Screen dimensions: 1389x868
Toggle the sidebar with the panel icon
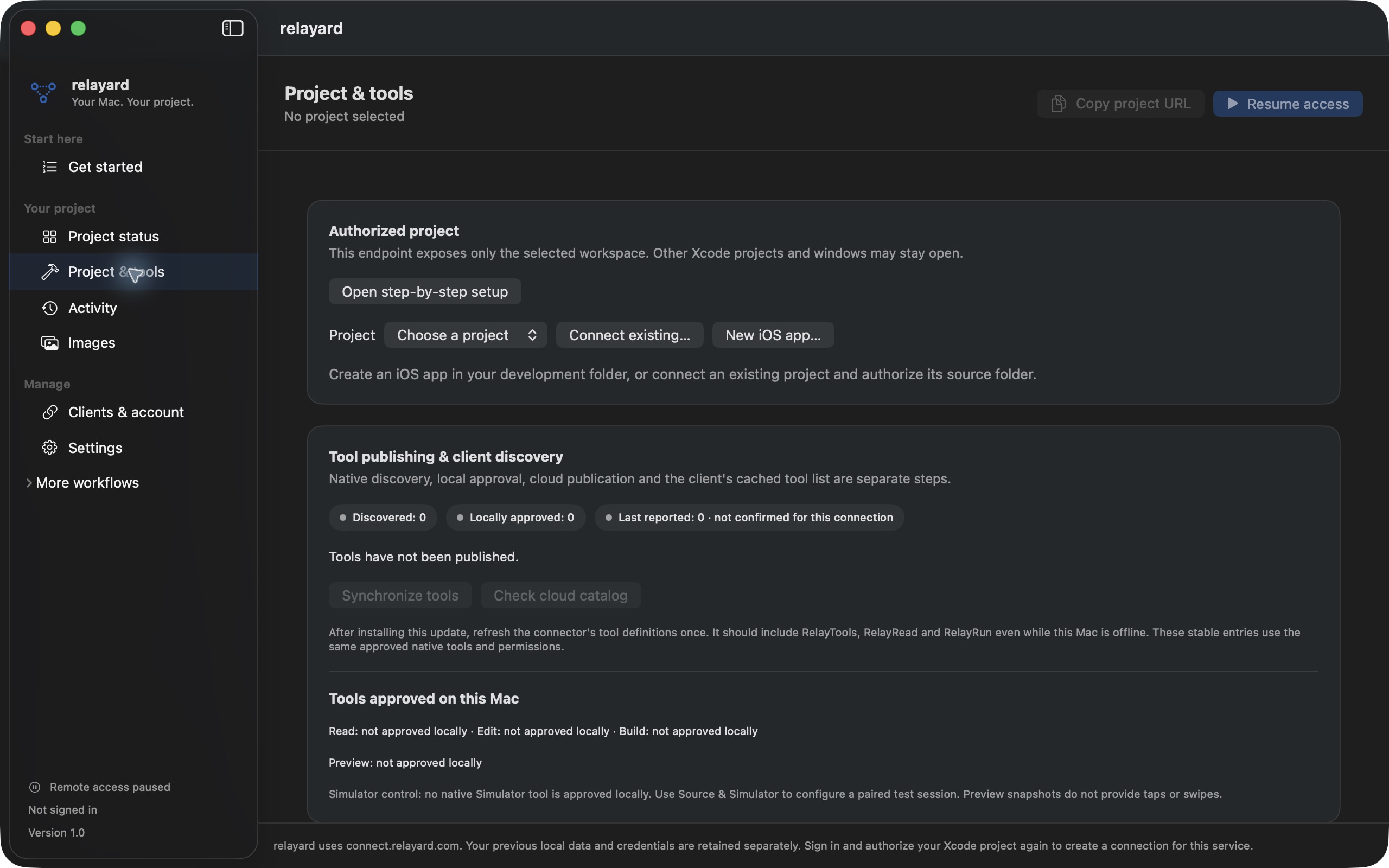point(232,28)
